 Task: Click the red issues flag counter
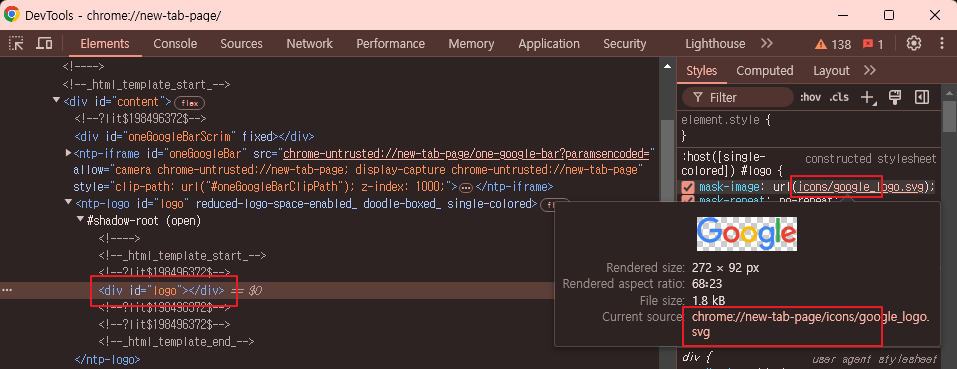click(x=873, y=44)
